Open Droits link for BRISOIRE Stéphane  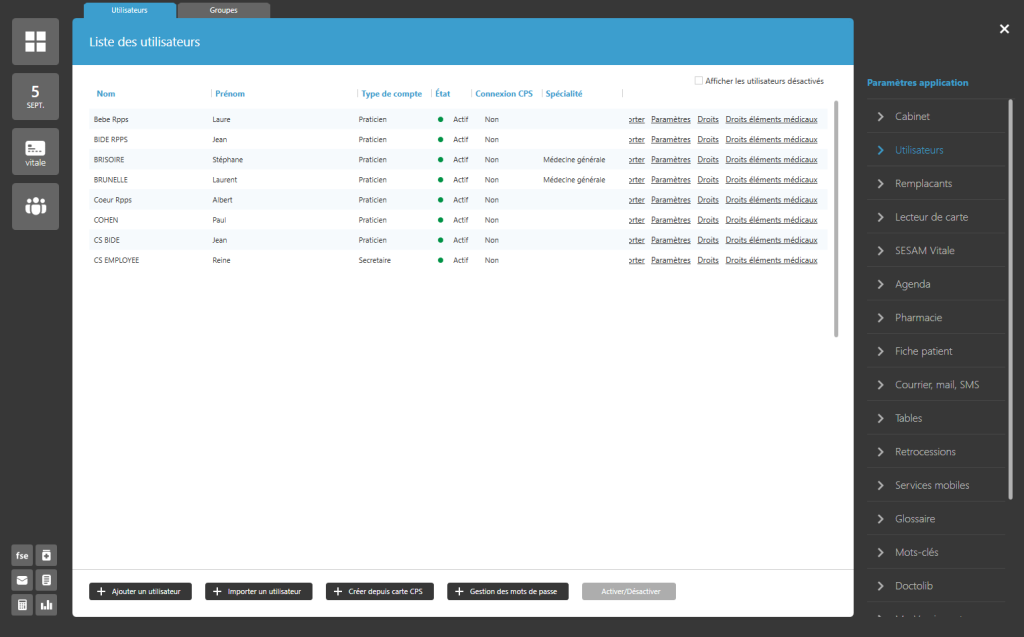coord(708,160)
